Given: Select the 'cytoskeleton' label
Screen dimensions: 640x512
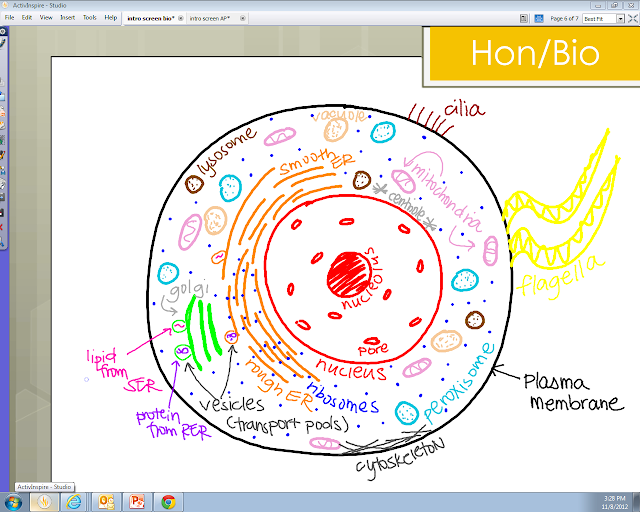Looking at the screenshot, I should coord(400,459).
